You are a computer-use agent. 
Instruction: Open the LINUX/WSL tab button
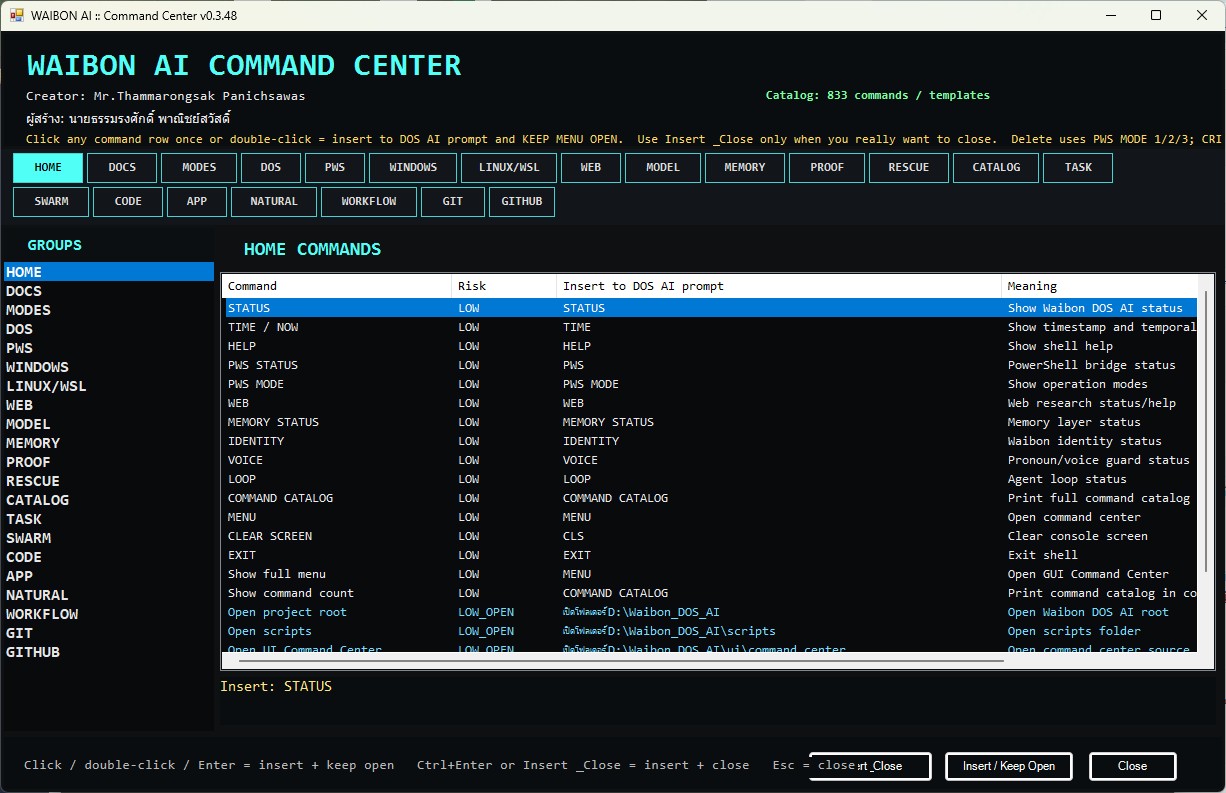coord(509,168)
